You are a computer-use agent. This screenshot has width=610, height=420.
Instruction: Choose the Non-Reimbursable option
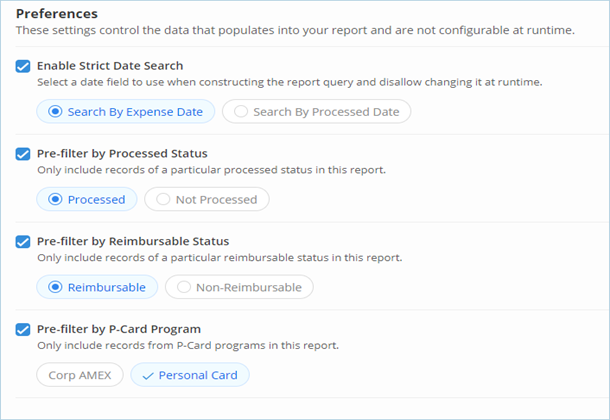point(239,287)
